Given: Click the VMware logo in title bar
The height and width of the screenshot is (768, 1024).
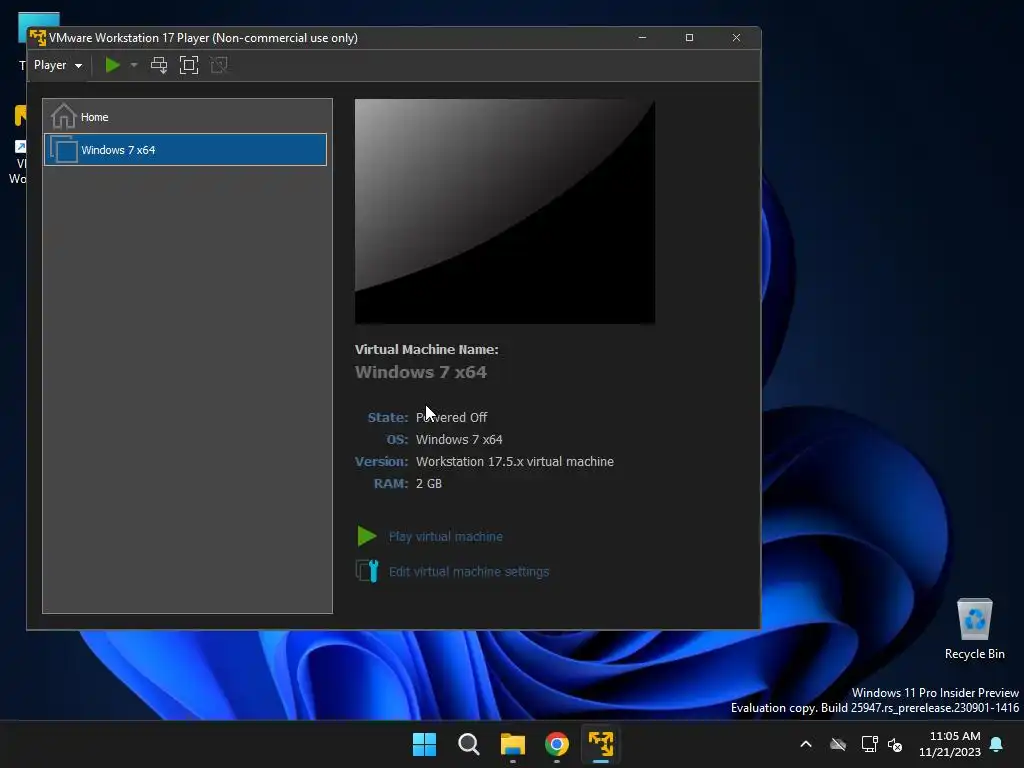Looking at the screenshot, I should click(38, 38).
